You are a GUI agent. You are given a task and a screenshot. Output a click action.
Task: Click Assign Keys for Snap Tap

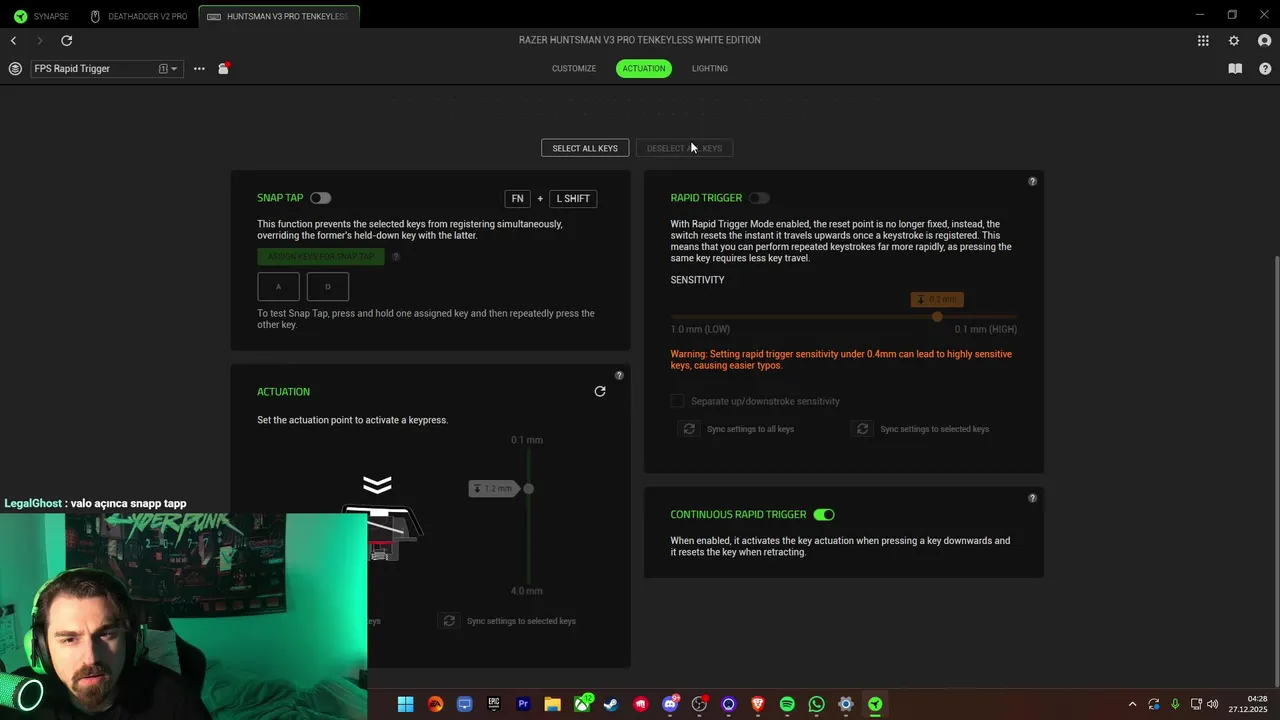320,257
